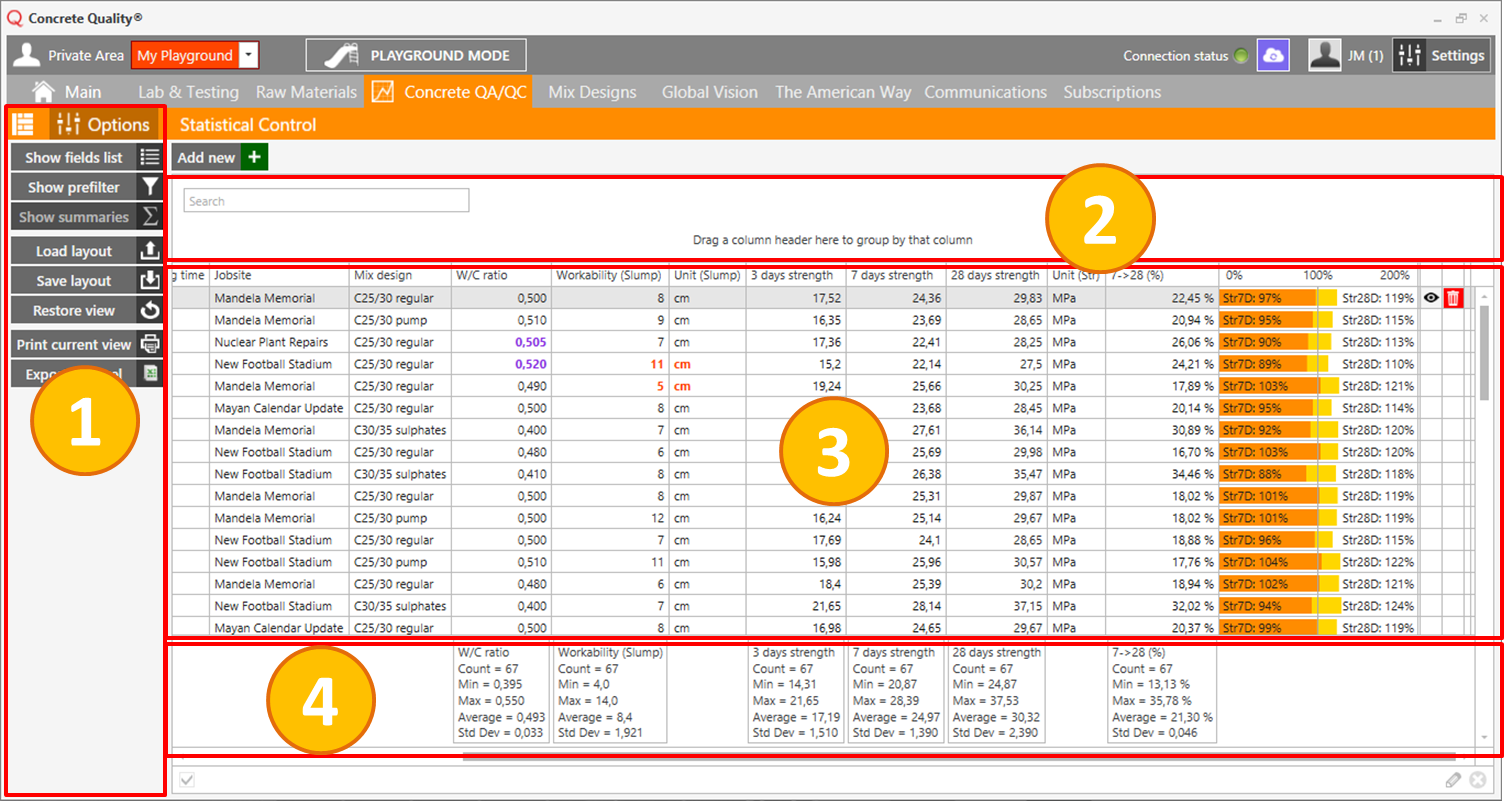The width and height of the screenshot is (1504, 801).
Task: Open the Lab & Testing tab
Action: click(188, 92)
